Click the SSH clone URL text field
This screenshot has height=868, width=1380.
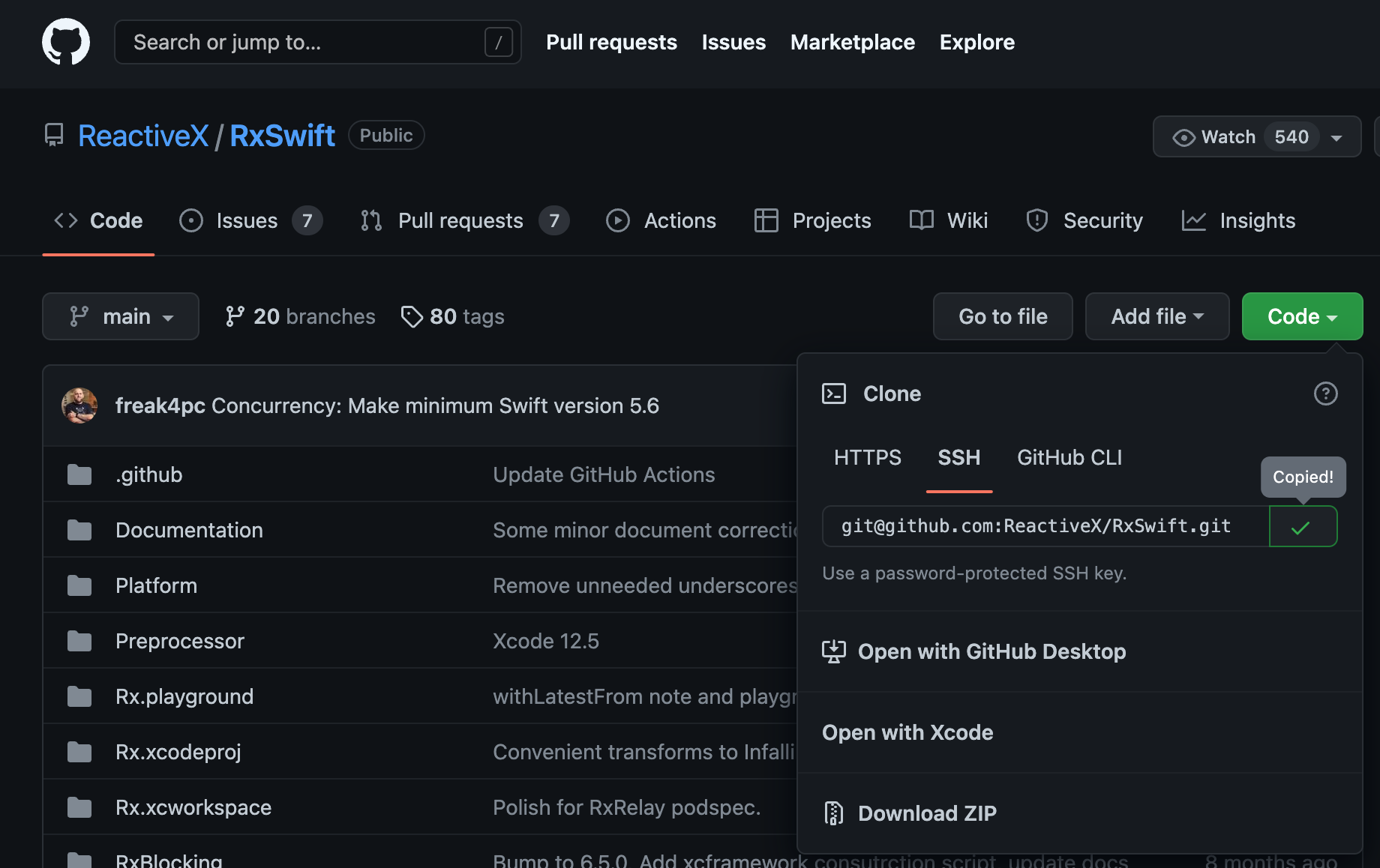[1045, 526]
